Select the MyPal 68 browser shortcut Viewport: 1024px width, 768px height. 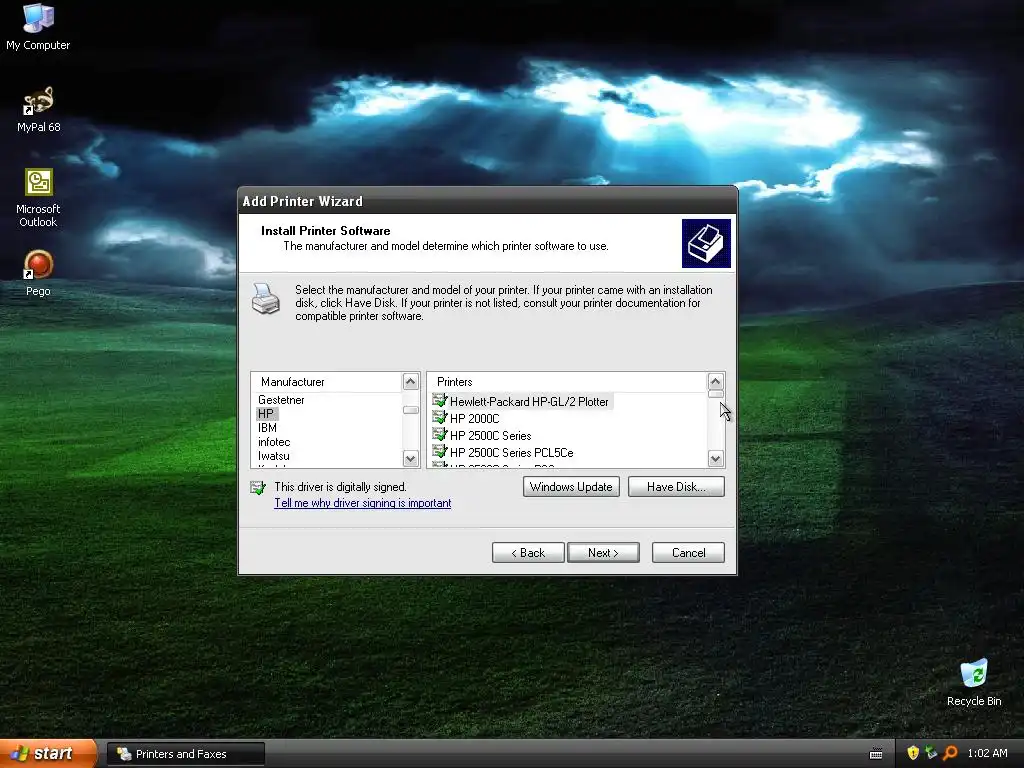click(x=39, y=109)
